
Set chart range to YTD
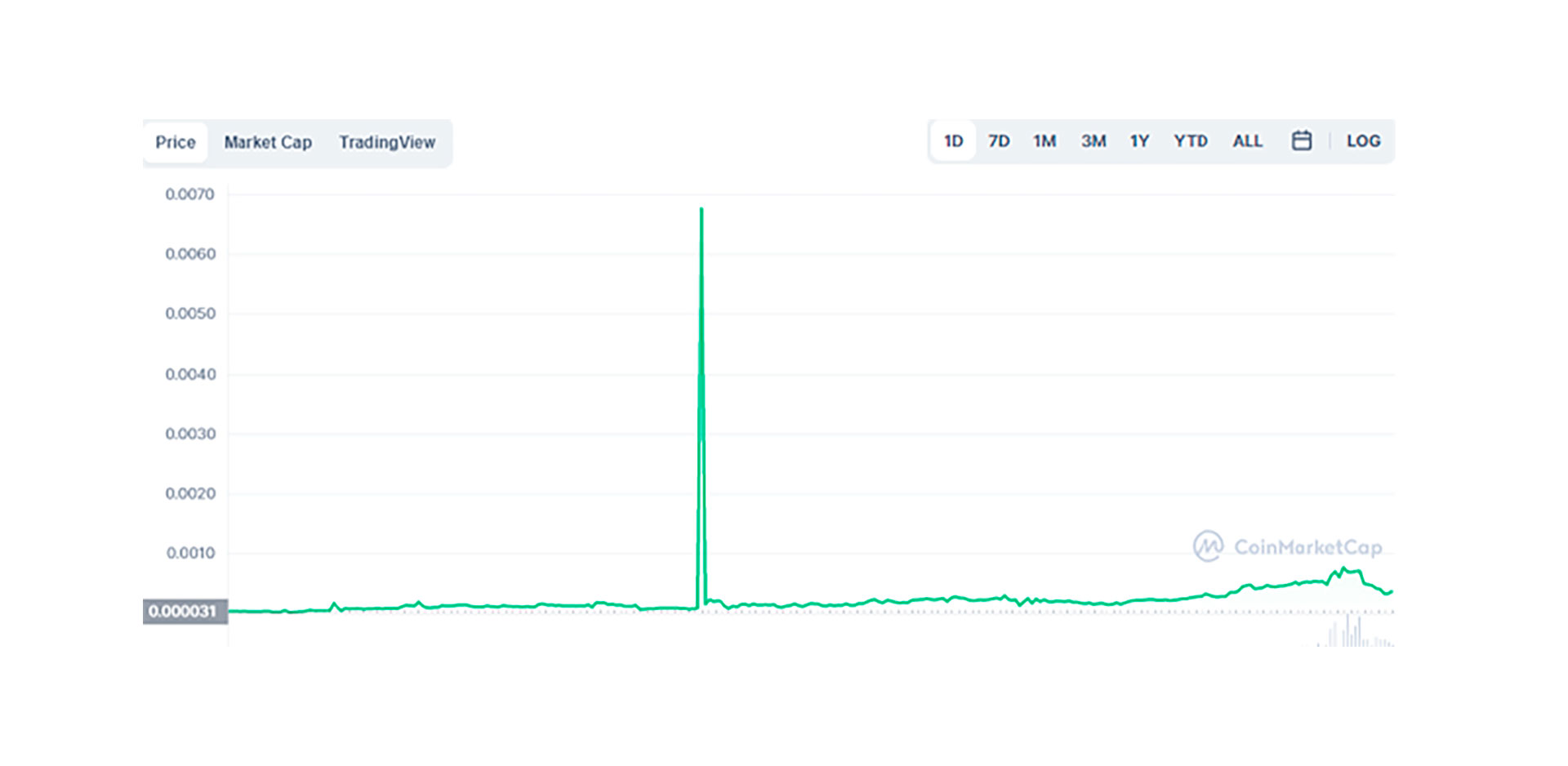(x=1190, y=141)
